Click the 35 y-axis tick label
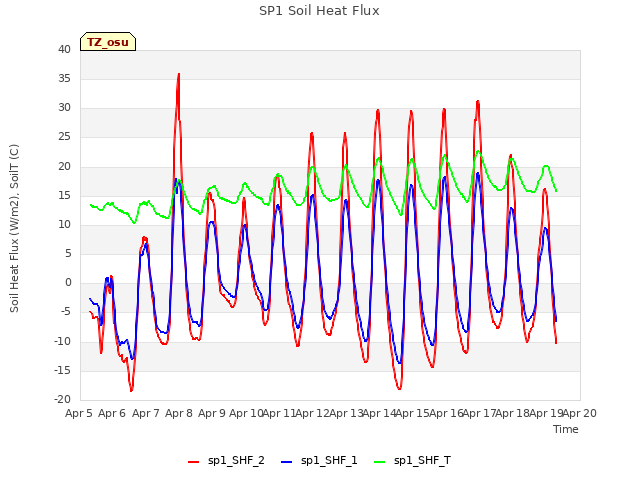The width and height of the screenshot is (640, 480). [x=64, y=78]
